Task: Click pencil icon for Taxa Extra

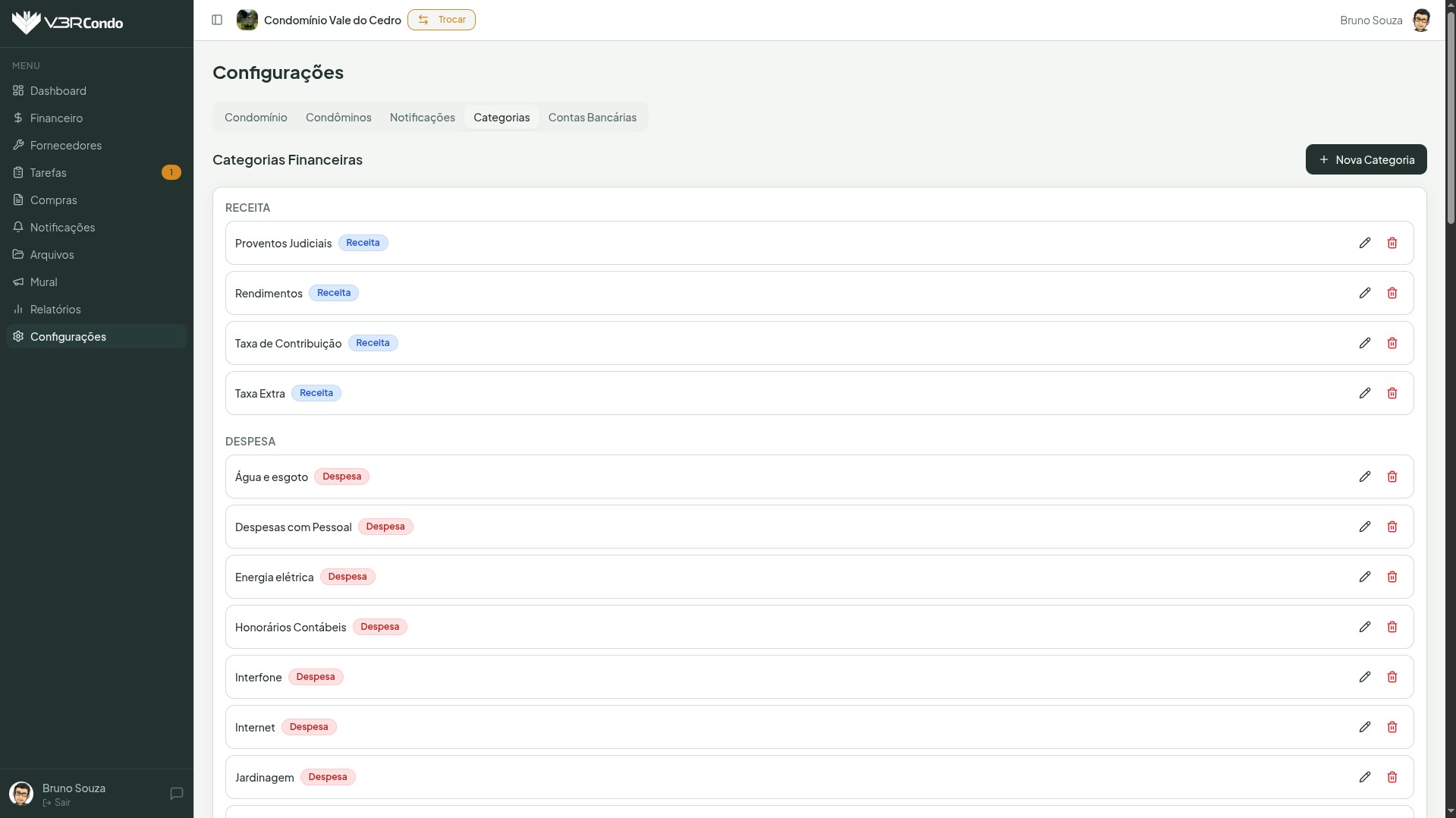Action: pyautogui.click(x=1364, y=393)
